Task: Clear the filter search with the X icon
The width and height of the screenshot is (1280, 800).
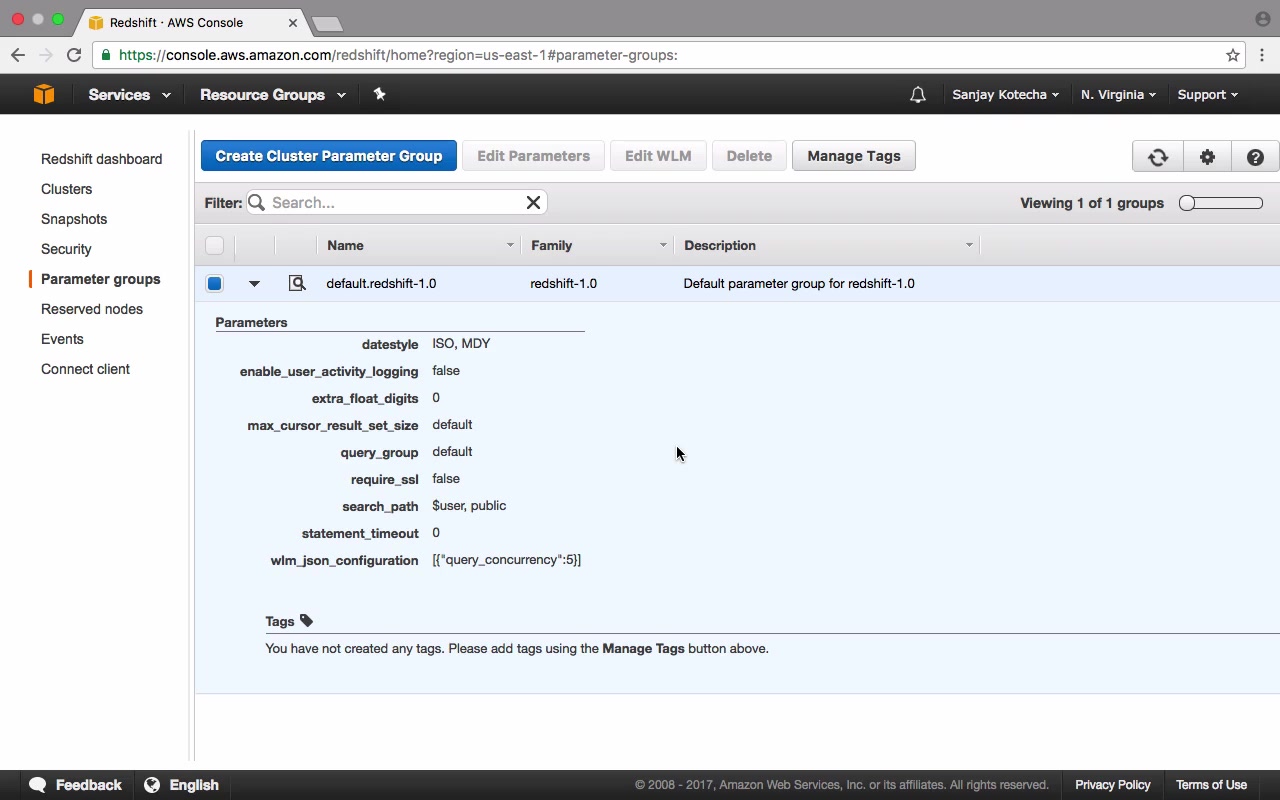Action: click(x=534, y=202)
